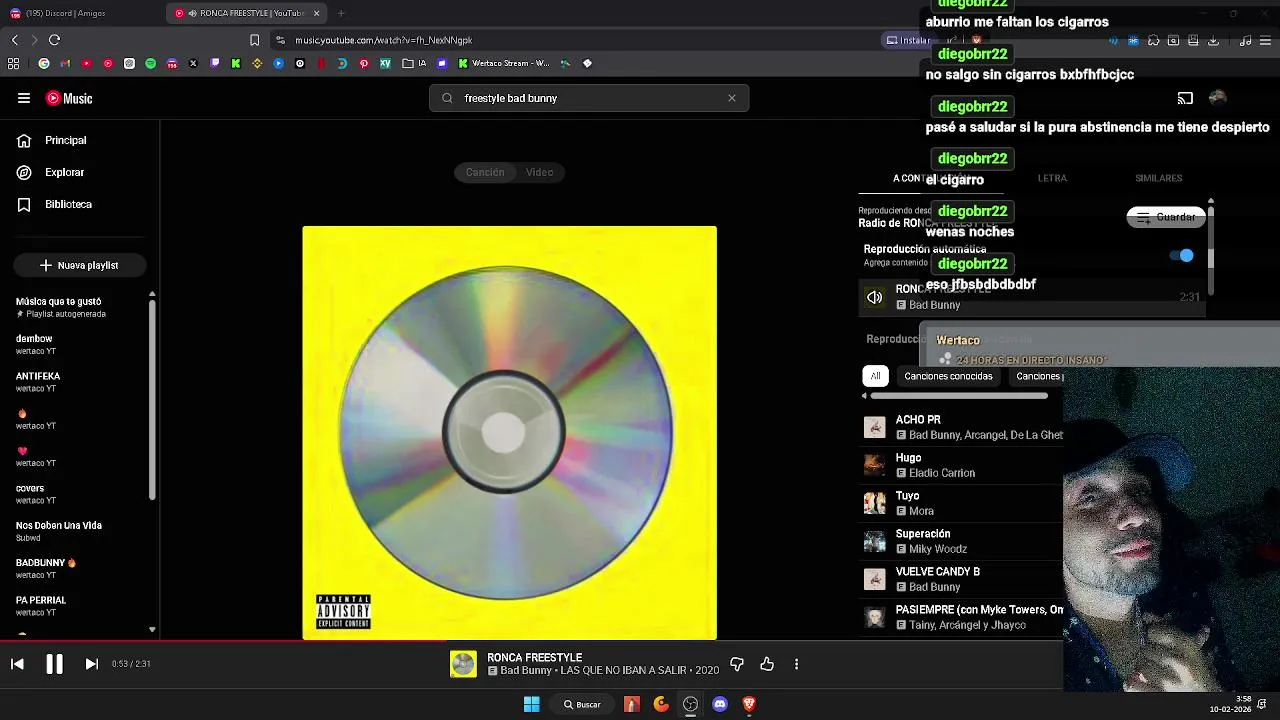Skip to the next track
Image resolution: width=1280 pixels, height=720 pixels.
point(91,664)
